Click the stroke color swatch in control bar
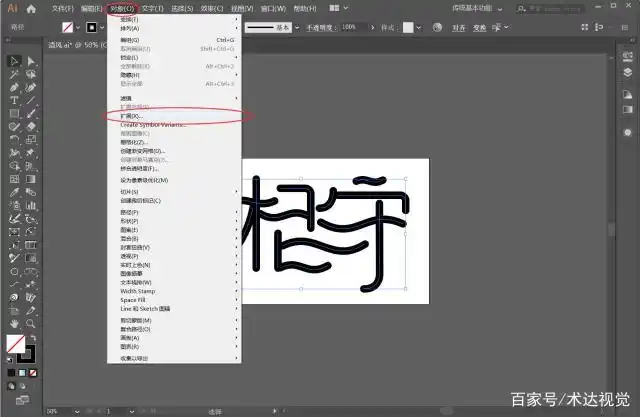The width and height of the screenshot is (640, 417). [91, 27]
